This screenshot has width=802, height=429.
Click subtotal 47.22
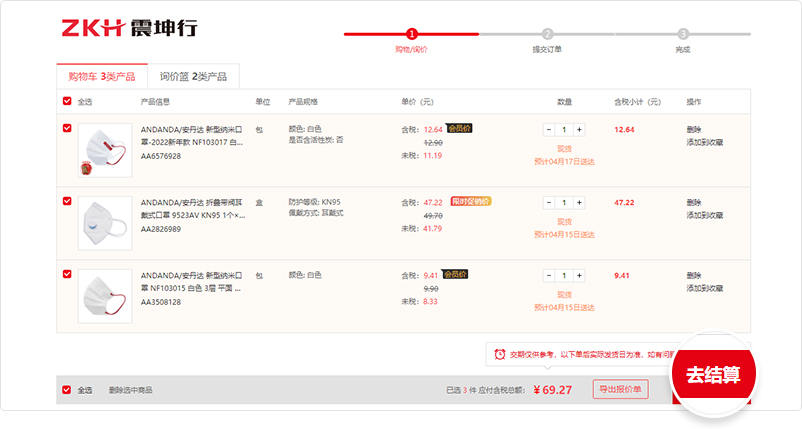[x=624, y=203]
